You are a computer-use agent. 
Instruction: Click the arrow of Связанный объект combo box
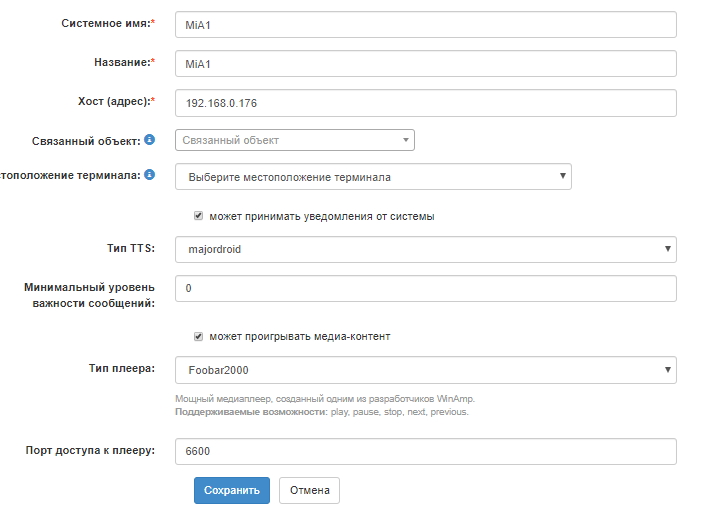[406, 140]
